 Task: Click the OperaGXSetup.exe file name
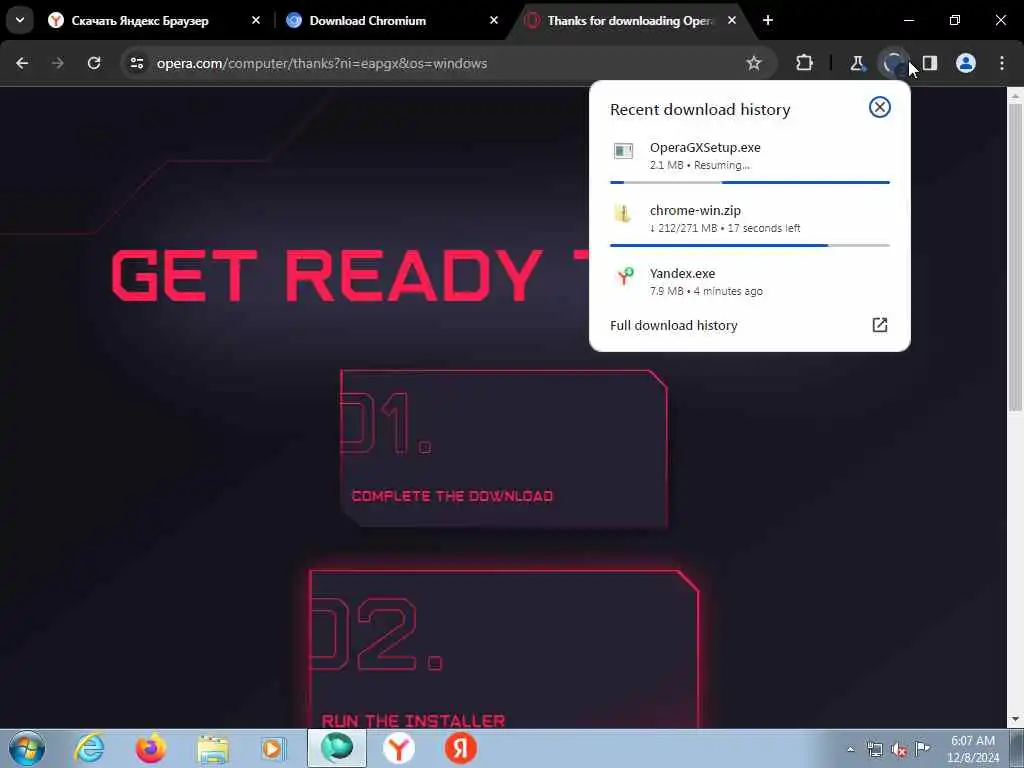(705, 148)
